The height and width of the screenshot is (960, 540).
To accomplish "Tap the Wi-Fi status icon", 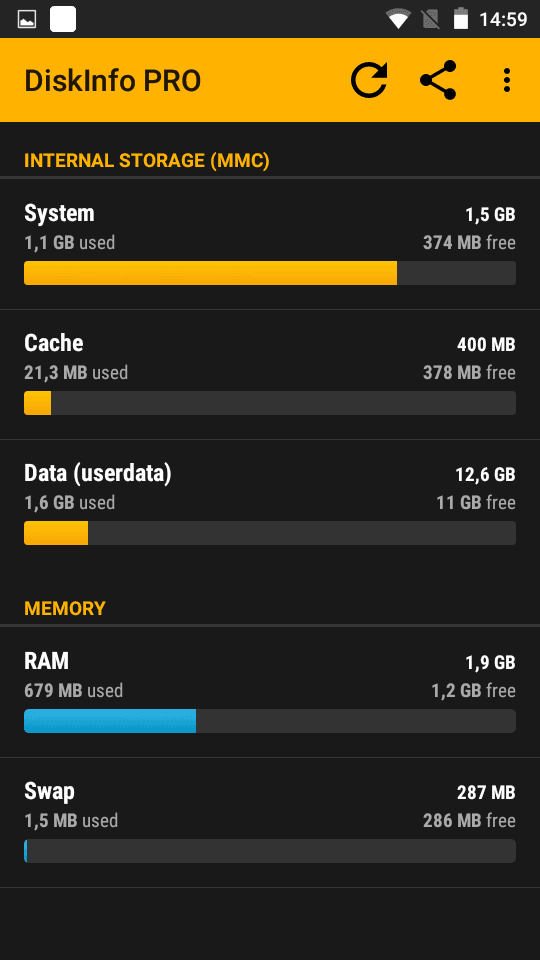I will tap(398, 20).
